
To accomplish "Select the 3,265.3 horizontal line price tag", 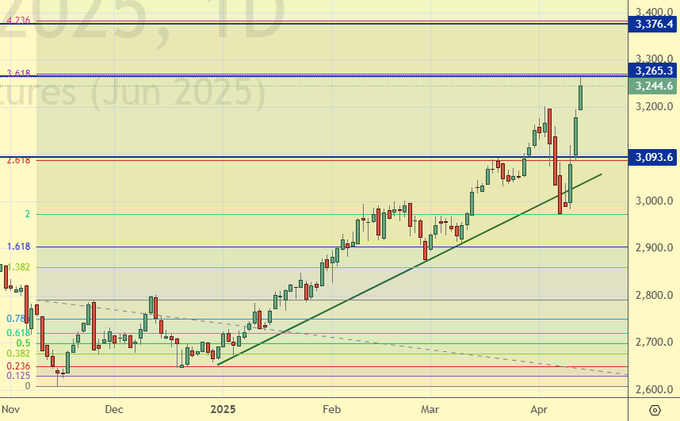I will pyautogui.click(x=653, y=71).
